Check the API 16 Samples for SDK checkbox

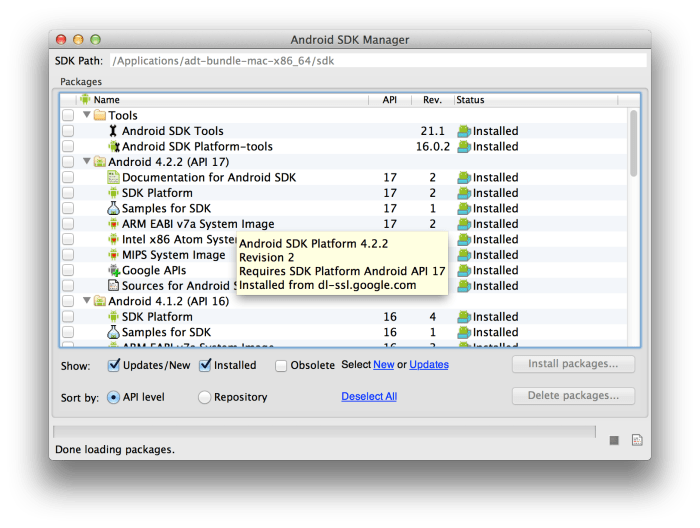pyautogui.click(x=68, y=332)
